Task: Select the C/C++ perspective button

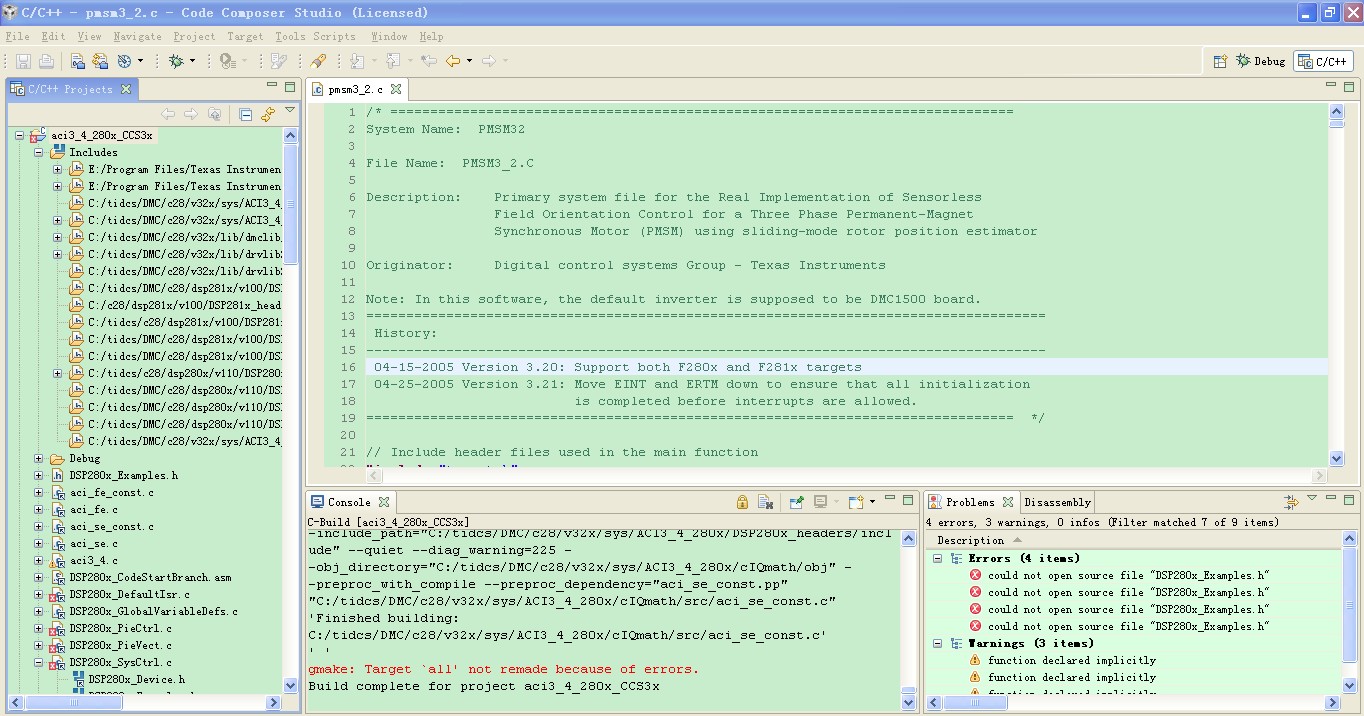Action: [x=1323, y=61]
